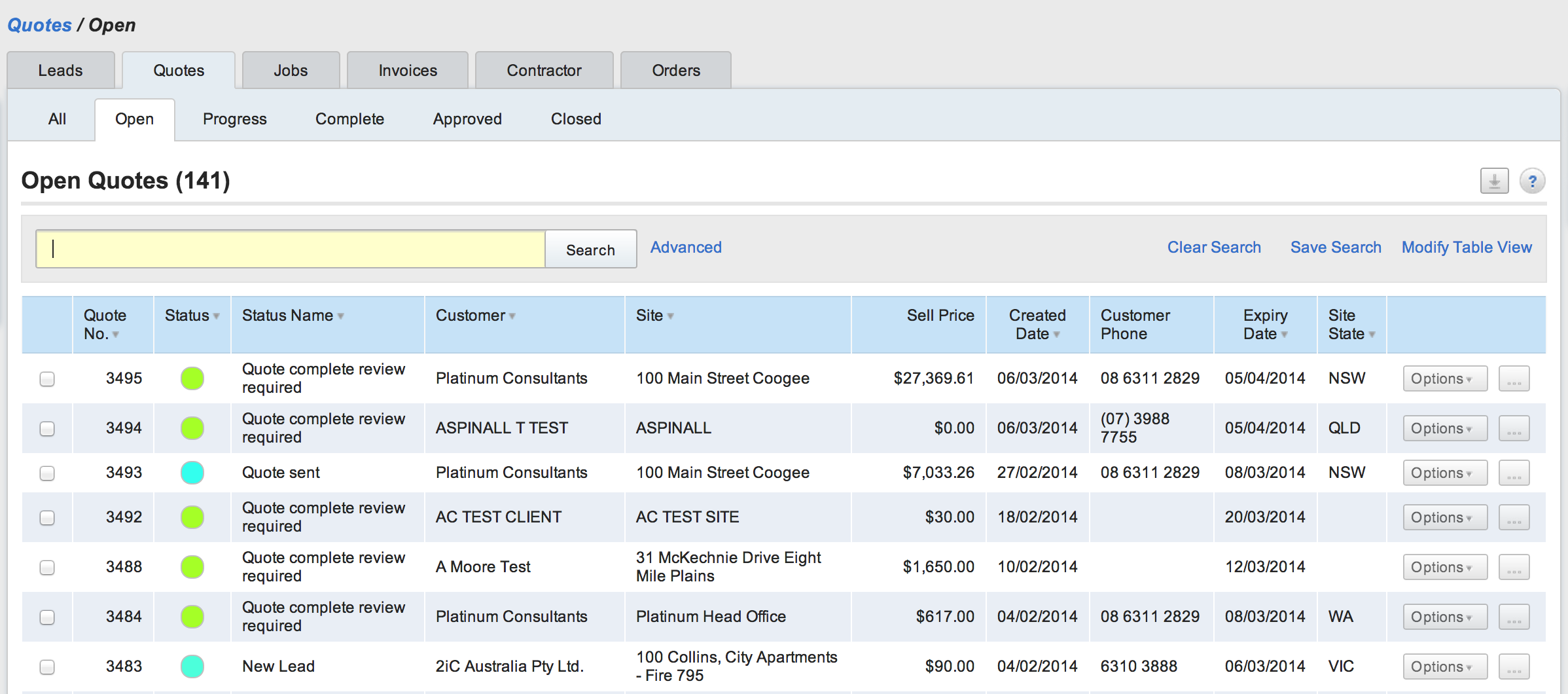Tick the checkbox for quote 3495
Screen dimensions: 1568x694
point(47,379)
